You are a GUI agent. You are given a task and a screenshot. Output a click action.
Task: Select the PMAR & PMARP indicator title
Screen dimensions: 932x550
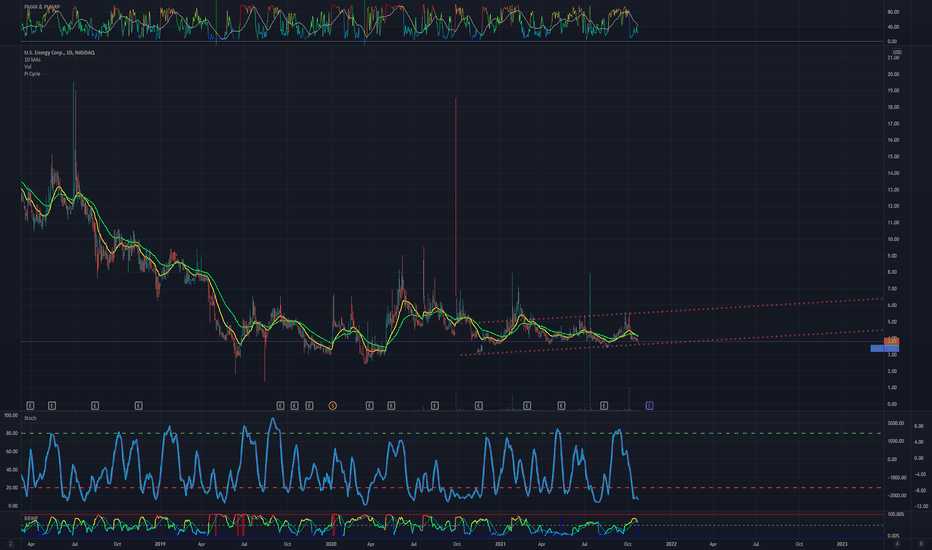coord(42,7)
